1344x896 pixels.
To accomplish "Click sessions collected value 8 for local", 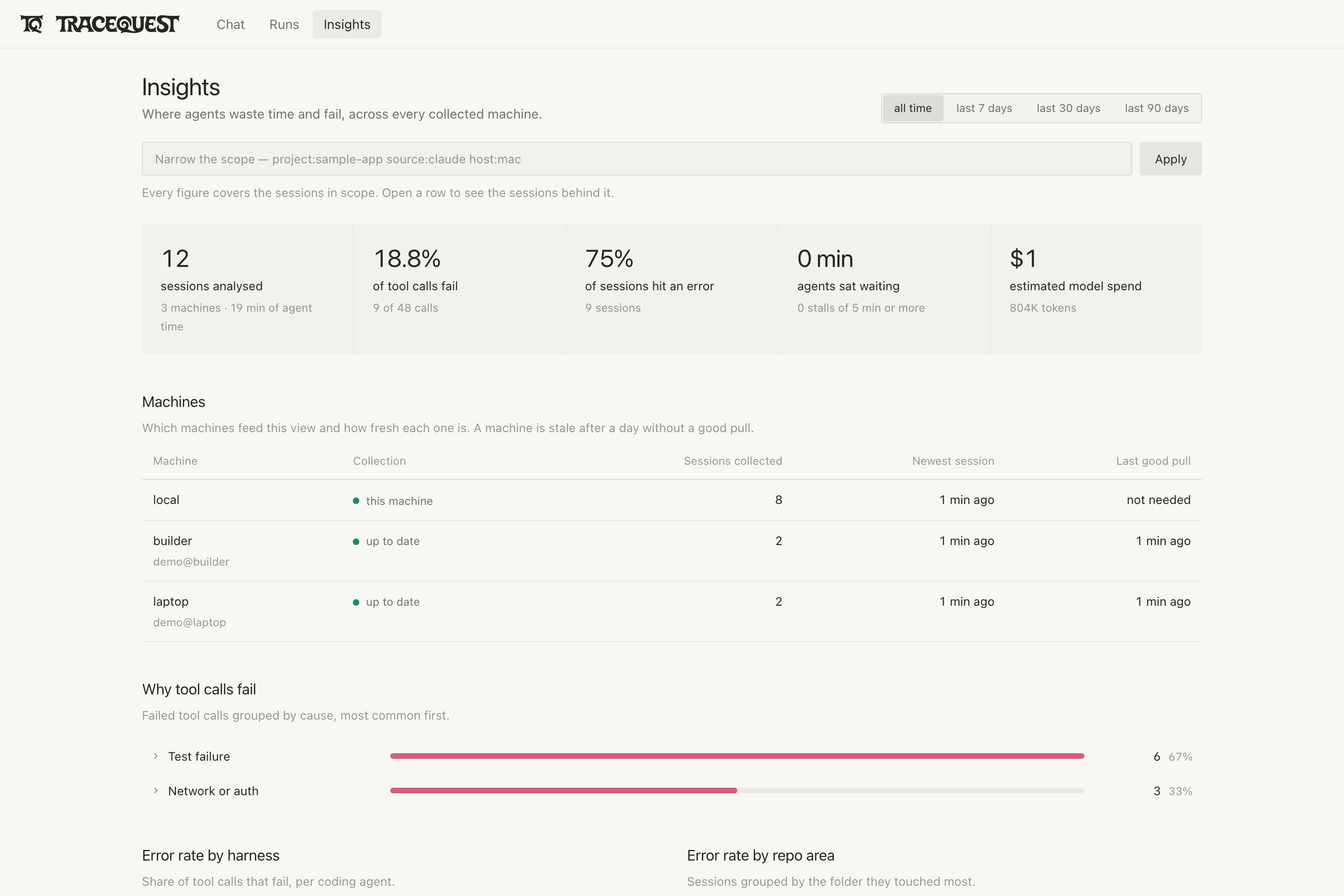I will (x=778, y=500).
